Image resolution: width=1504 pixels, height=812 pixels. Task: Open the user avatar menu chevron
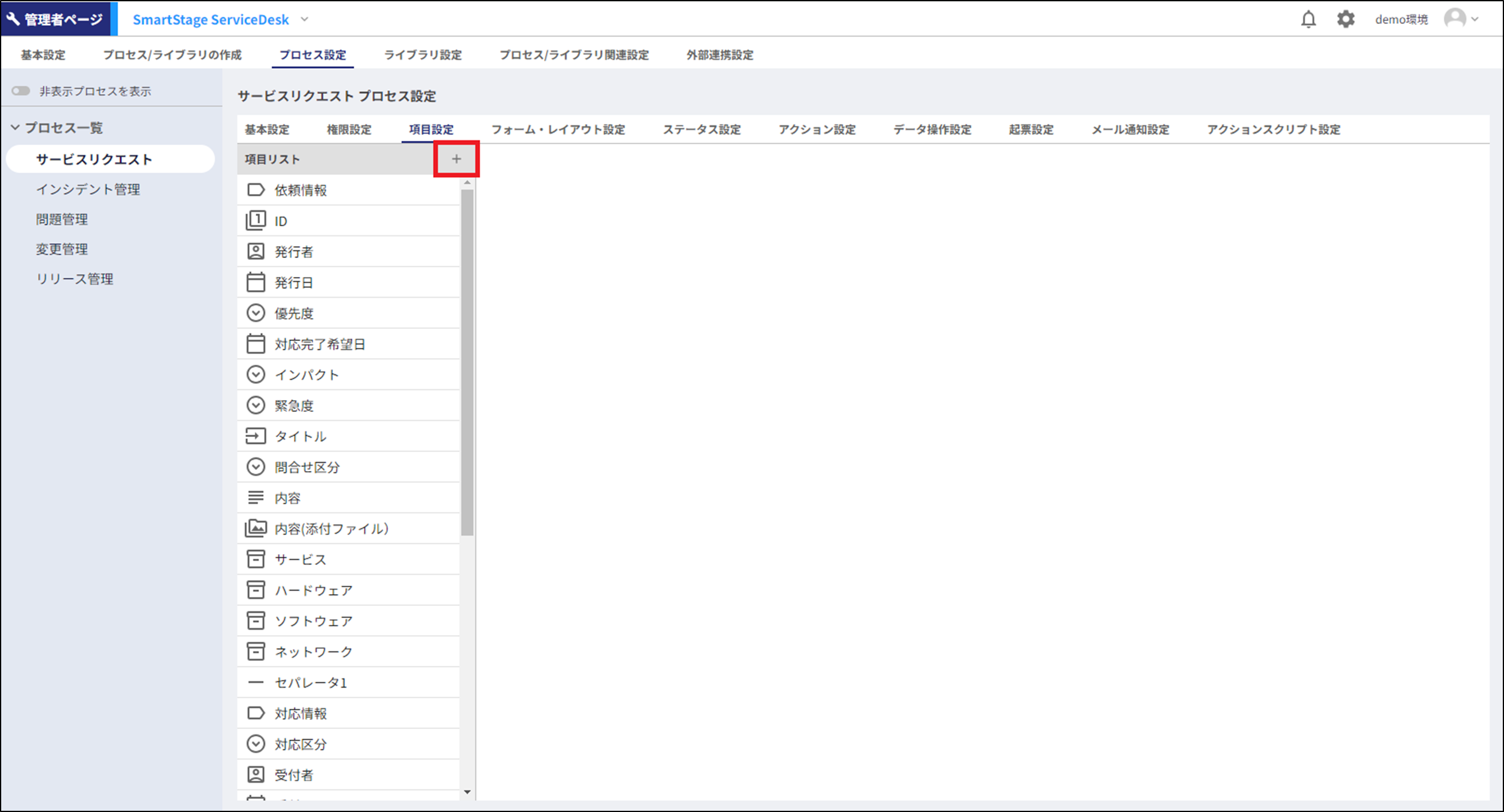click(1475, 19)
